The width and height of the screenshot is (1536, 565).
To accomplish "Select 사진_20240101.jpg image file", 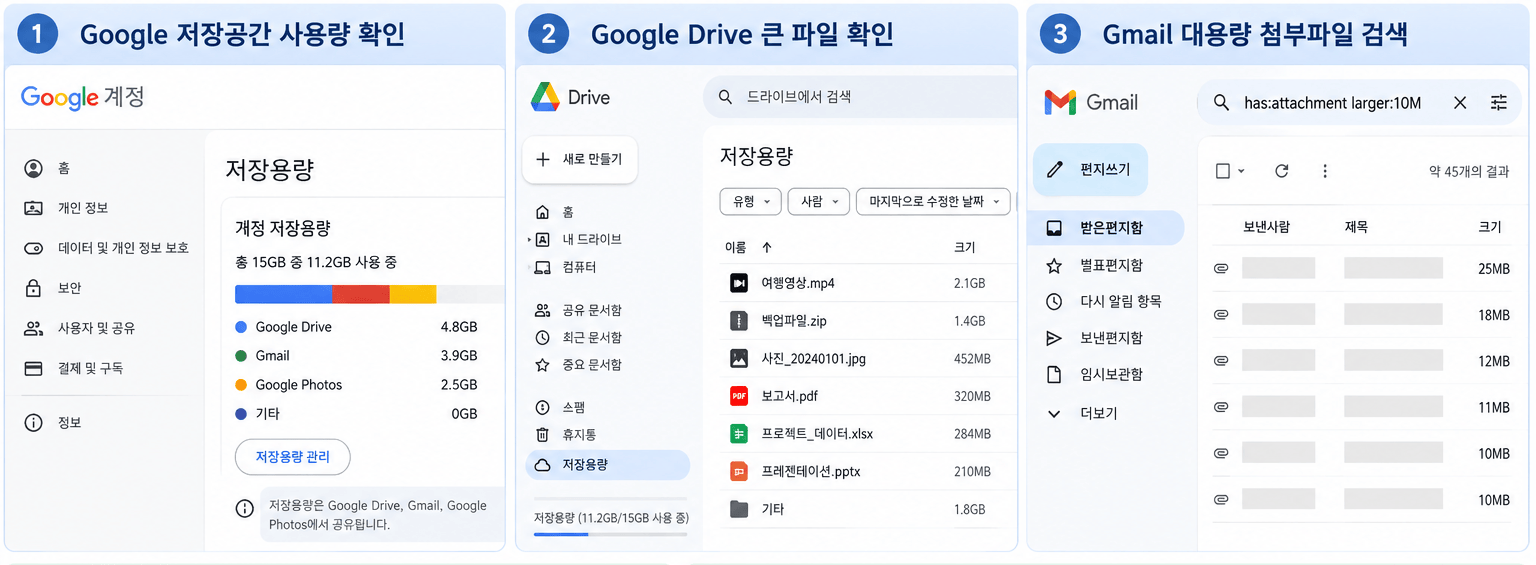I will [x=866, y=358].
